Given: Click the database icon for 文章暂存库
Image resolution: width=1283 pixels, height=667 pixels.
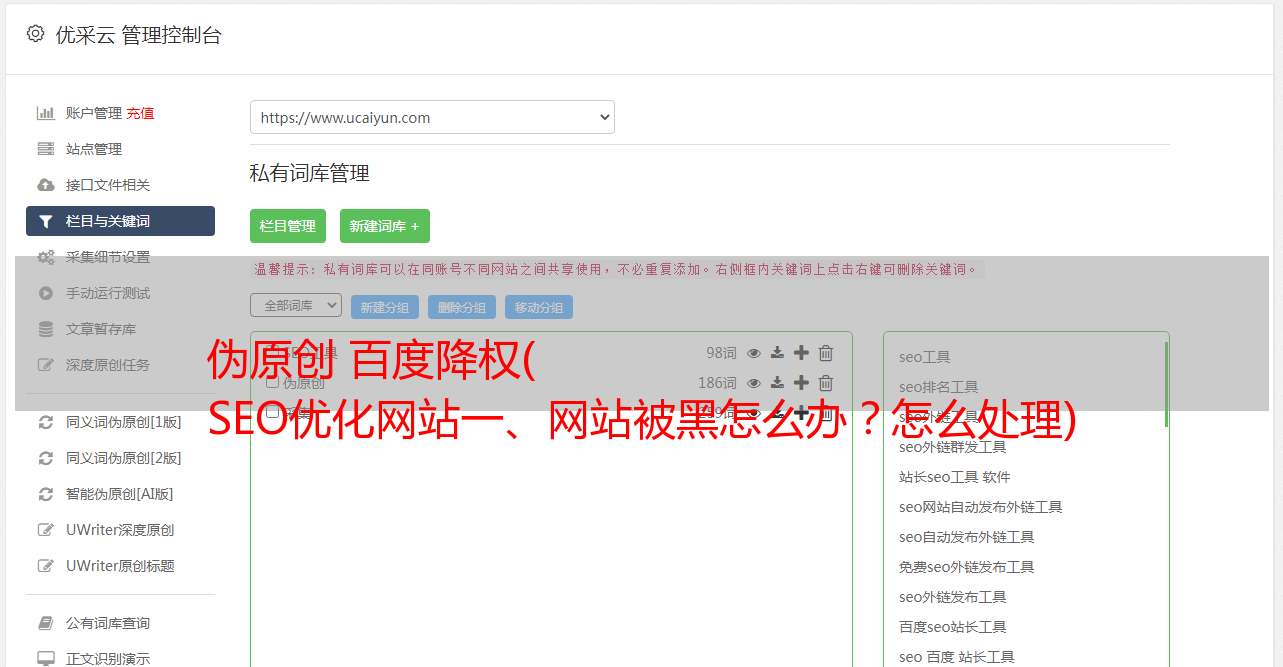Looking at the screenshot, I should click(x=46, y=329).
